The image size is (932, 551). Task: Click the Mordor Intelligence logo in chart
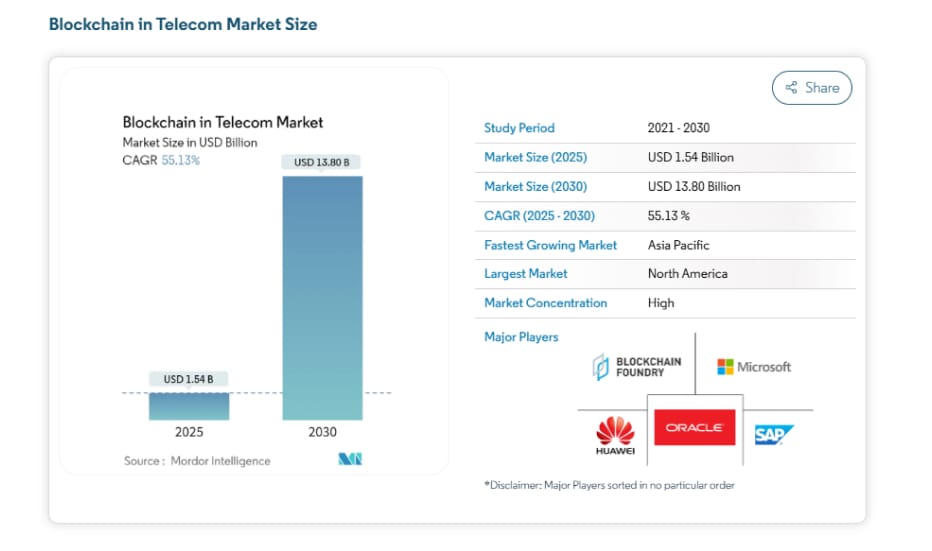349,460
